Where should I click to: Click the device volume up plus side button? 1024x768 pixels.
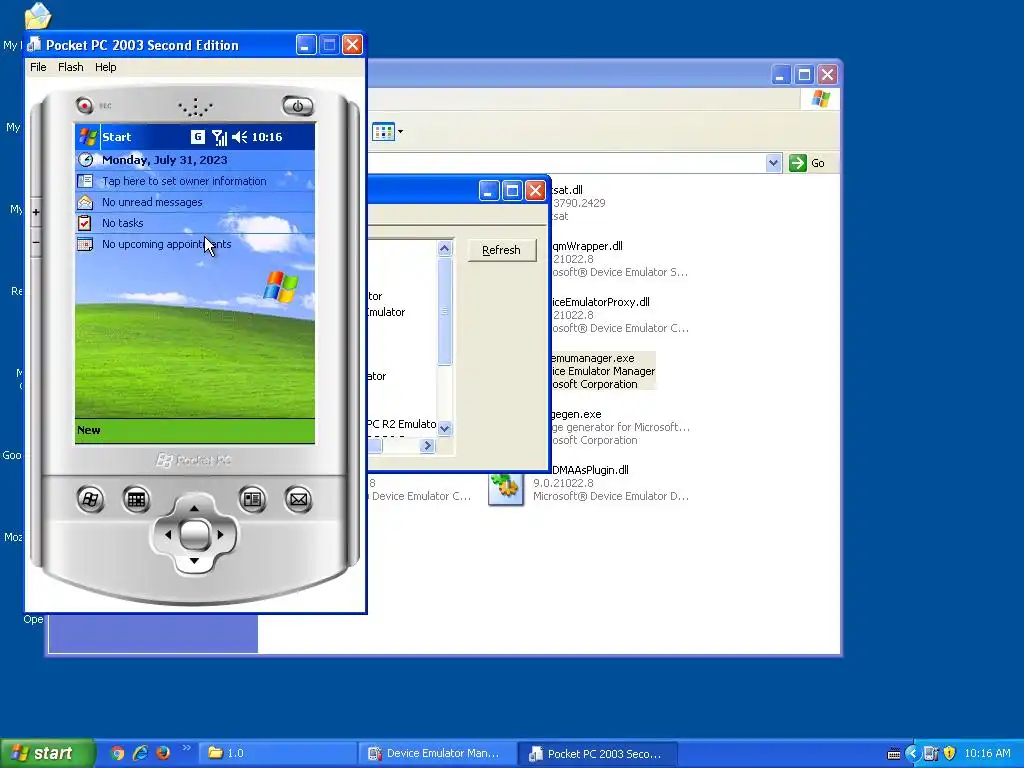36,212
